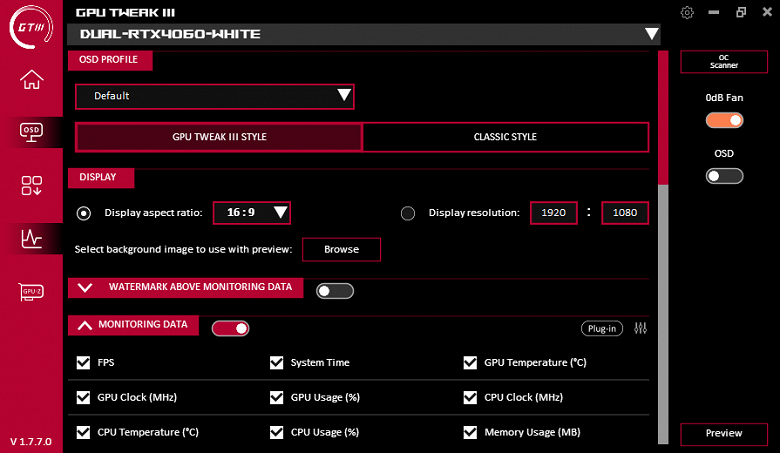Uncheck GPU Clock (MHz) checkbox
780x453 pixels.
tap(83, 397)
